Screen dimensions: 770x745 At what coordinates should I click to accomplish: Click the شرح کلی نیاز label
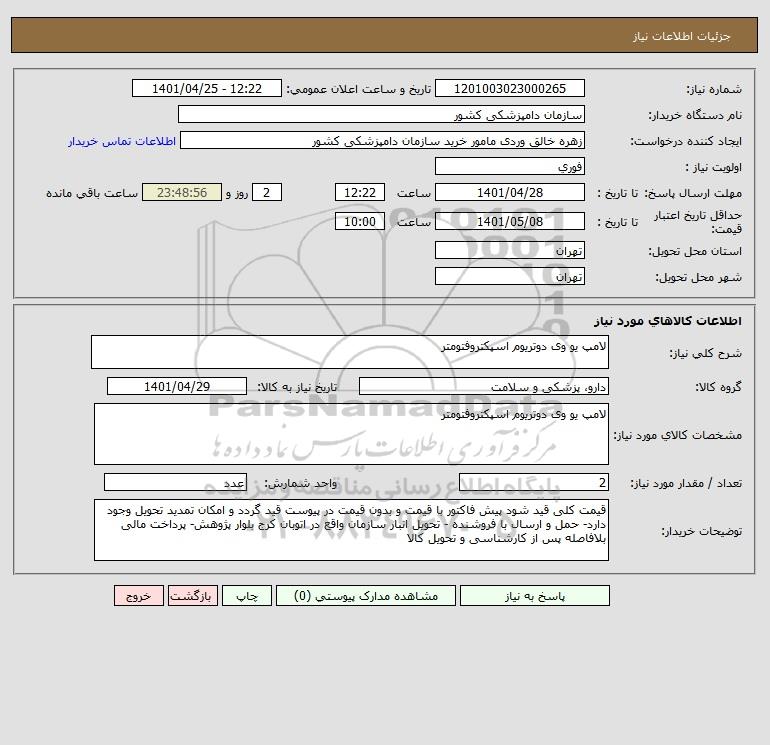coord(706,353)
